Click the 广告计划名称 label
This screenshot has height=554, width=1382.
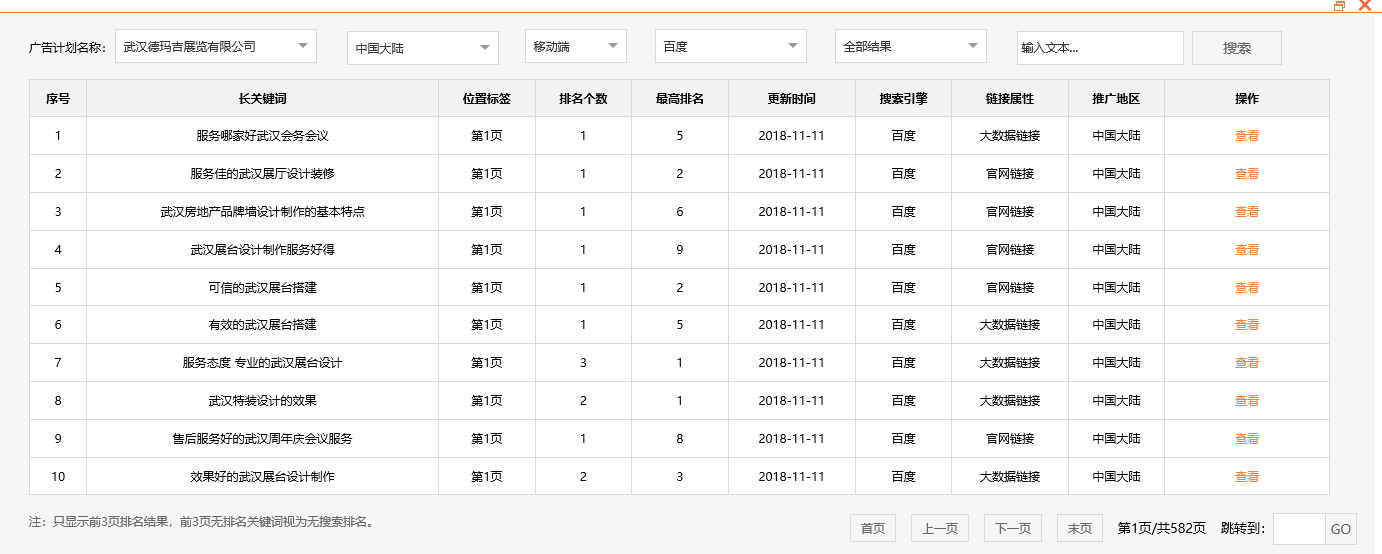coord(68,47)
